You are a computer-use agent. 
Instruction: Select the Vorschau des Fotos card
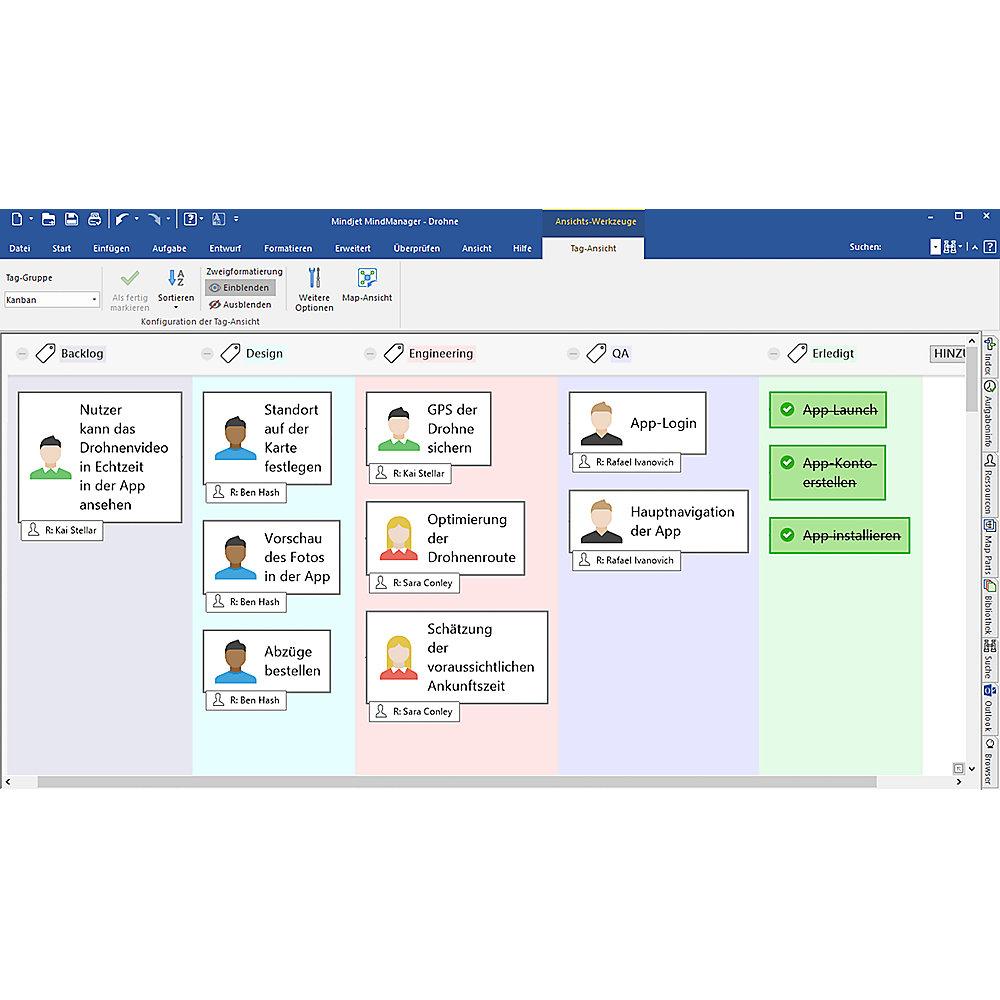[272, 557]
